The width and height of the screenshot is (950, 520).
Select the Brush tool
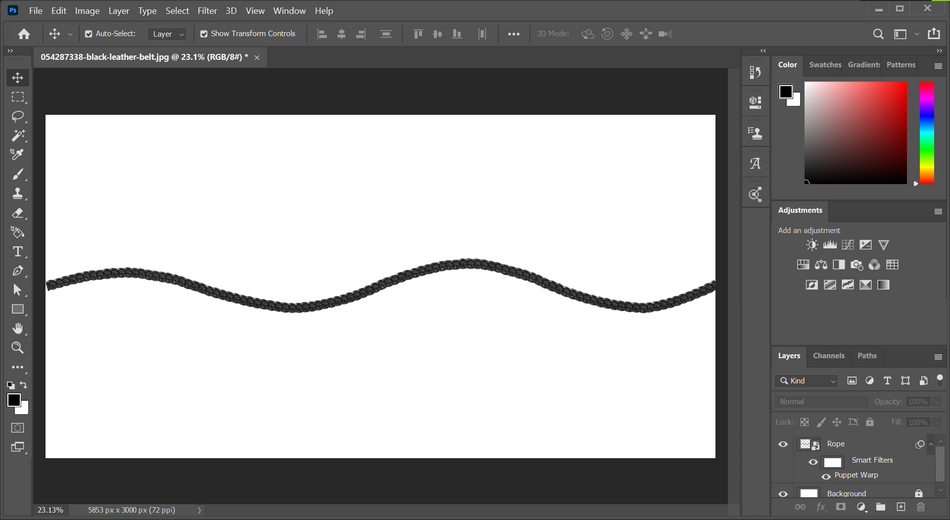(18, 174)
